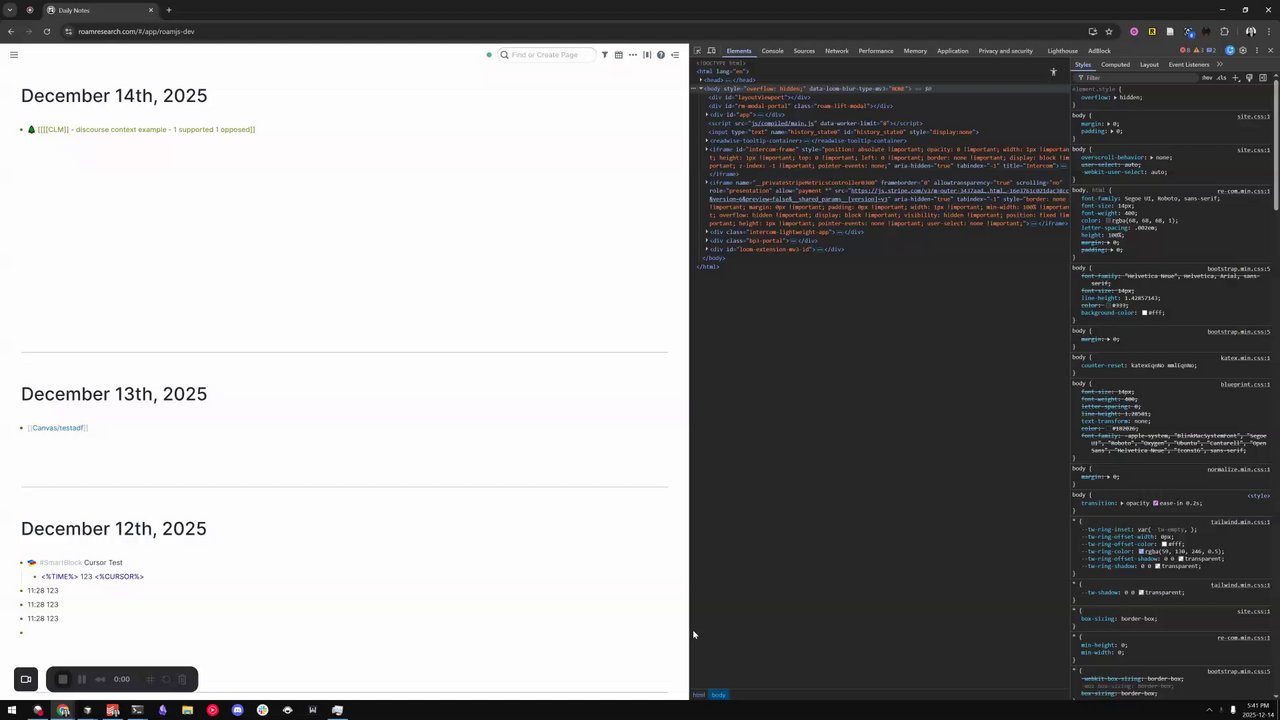Screen dimensions: 1280x720
Task: Open Discord from the taskbar
Action: 237,711
